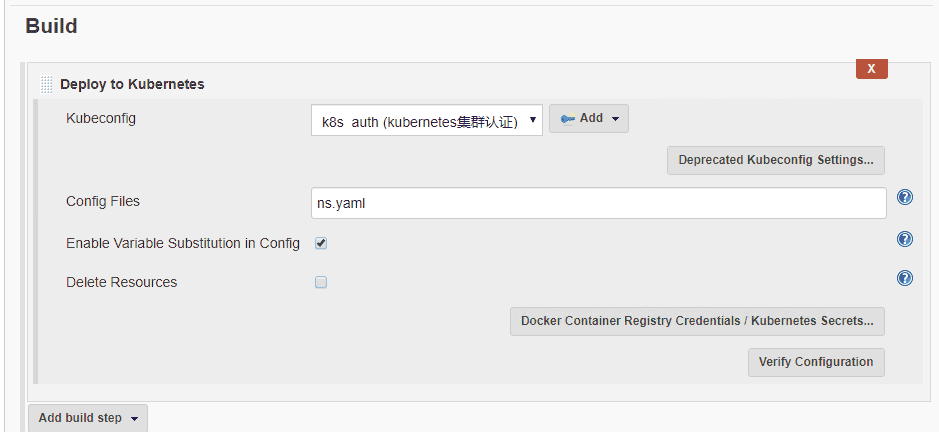
Task: Click the Deploy to Kubernetes step title
Action: click(x=132, y=85)
